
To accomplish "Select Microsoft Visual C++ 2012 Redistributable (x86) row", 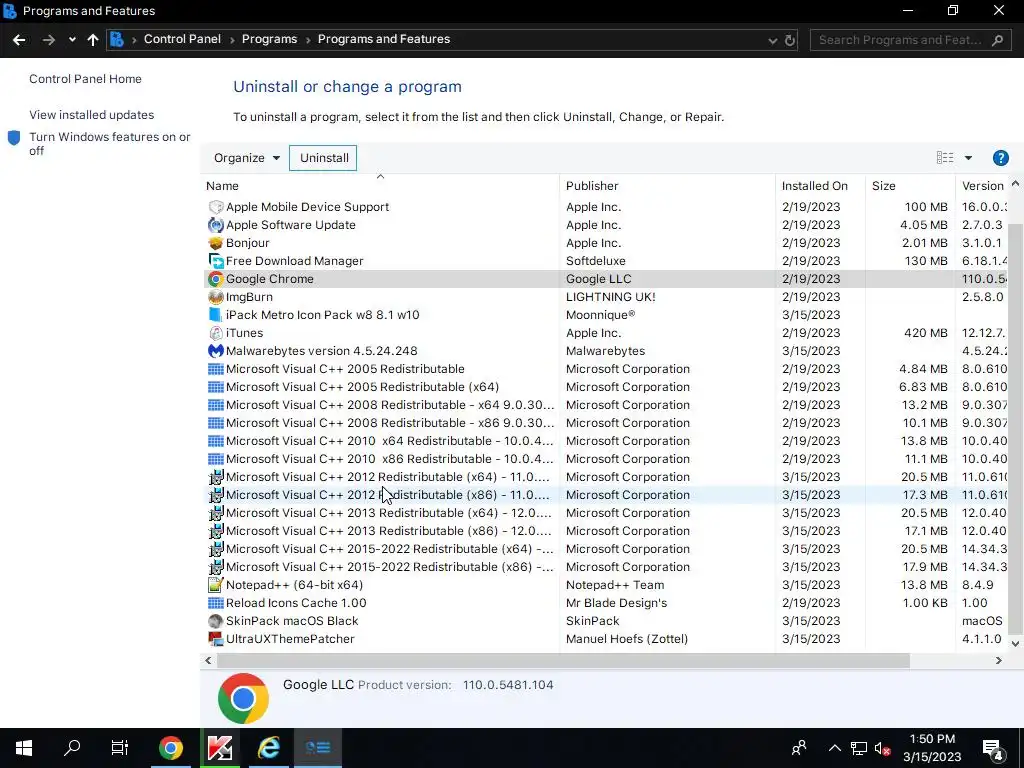I will 605,495.
